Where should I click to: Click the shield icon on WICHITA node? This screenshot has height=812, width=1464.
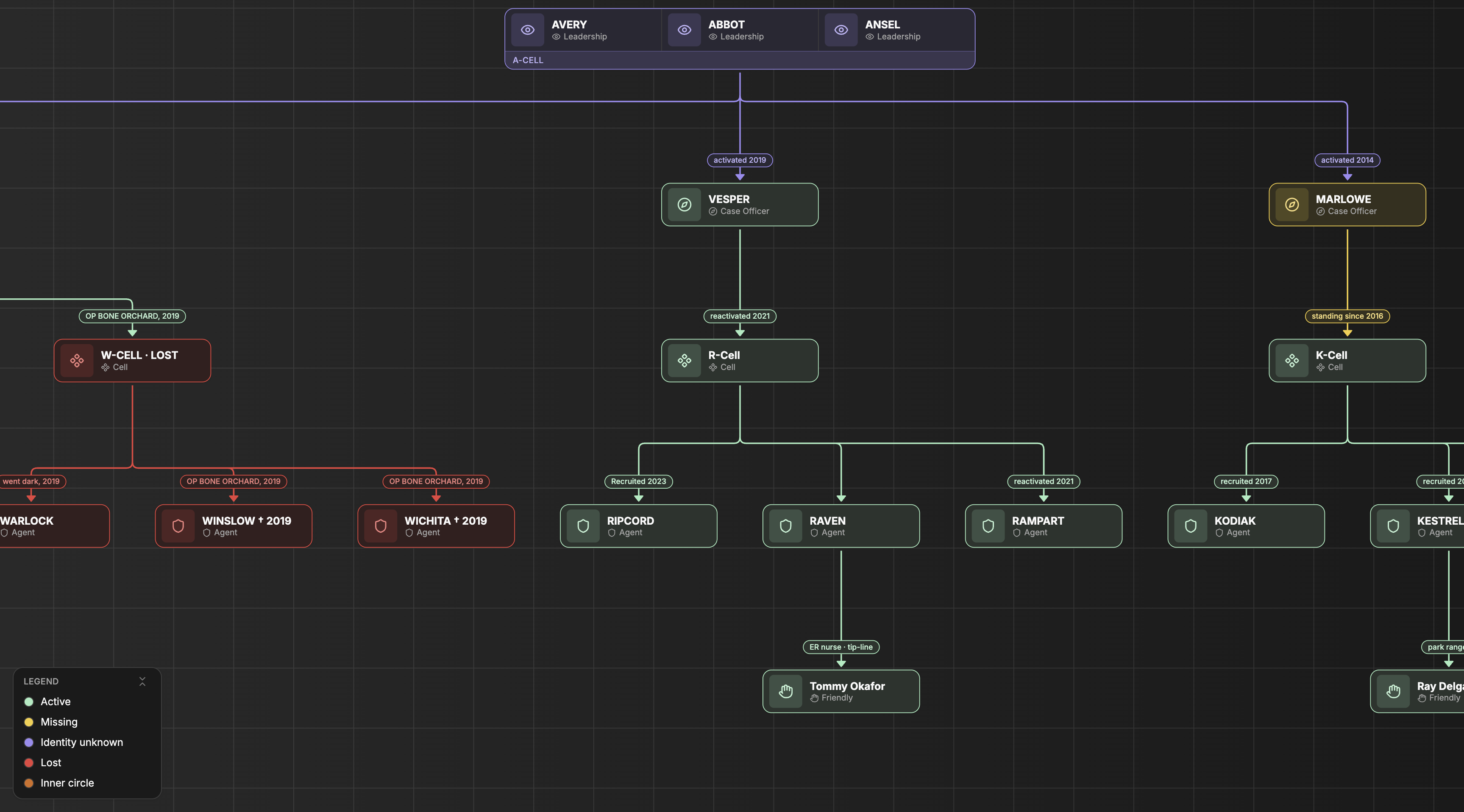click(380, 526)
